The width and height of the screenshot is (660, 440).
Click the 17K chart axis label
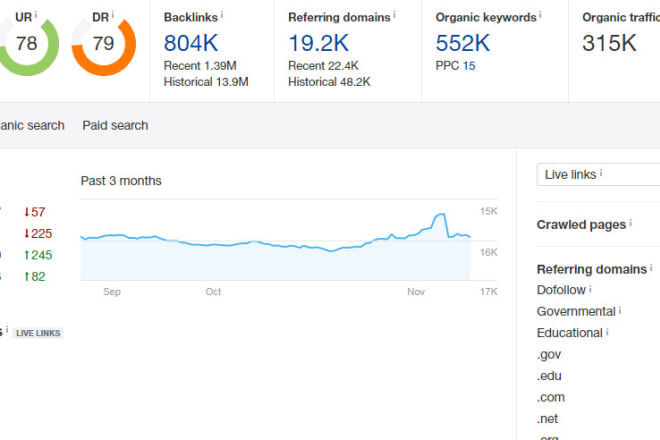(489, 292)
